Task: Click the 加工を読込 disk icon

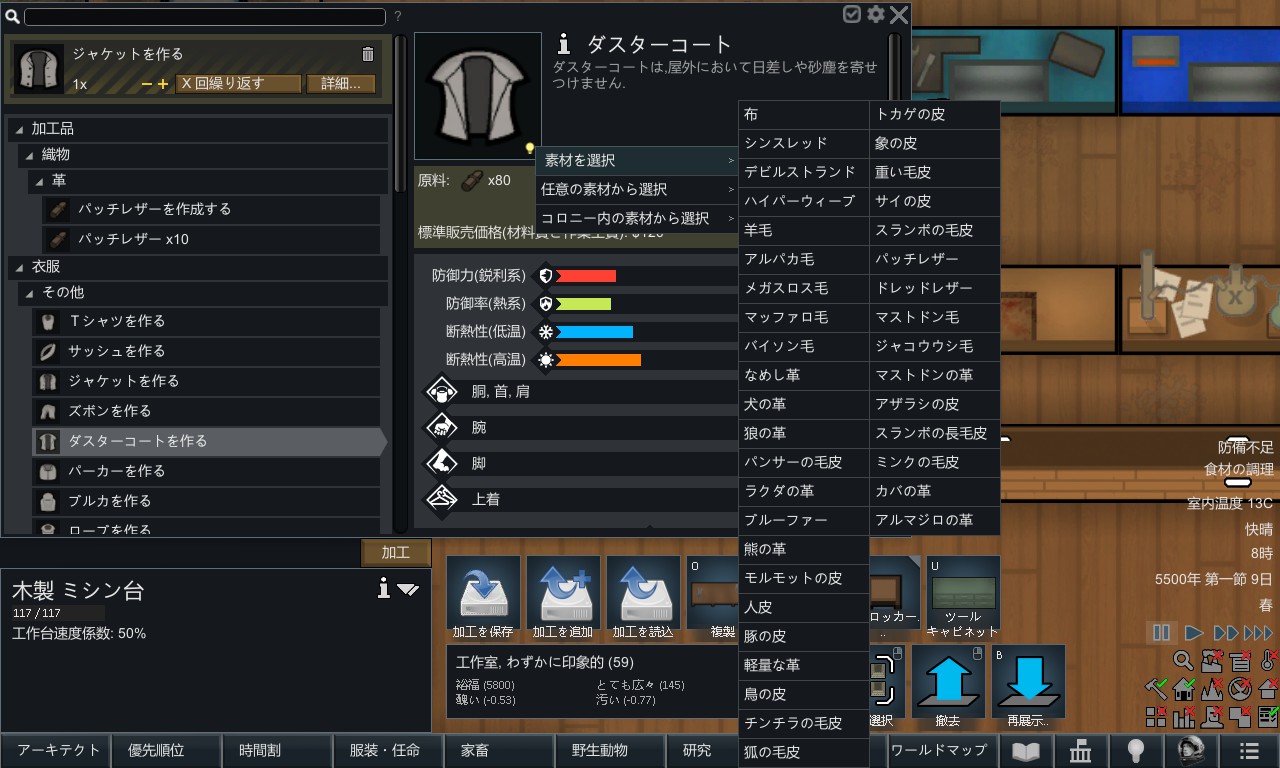Action: click(643, 592)
